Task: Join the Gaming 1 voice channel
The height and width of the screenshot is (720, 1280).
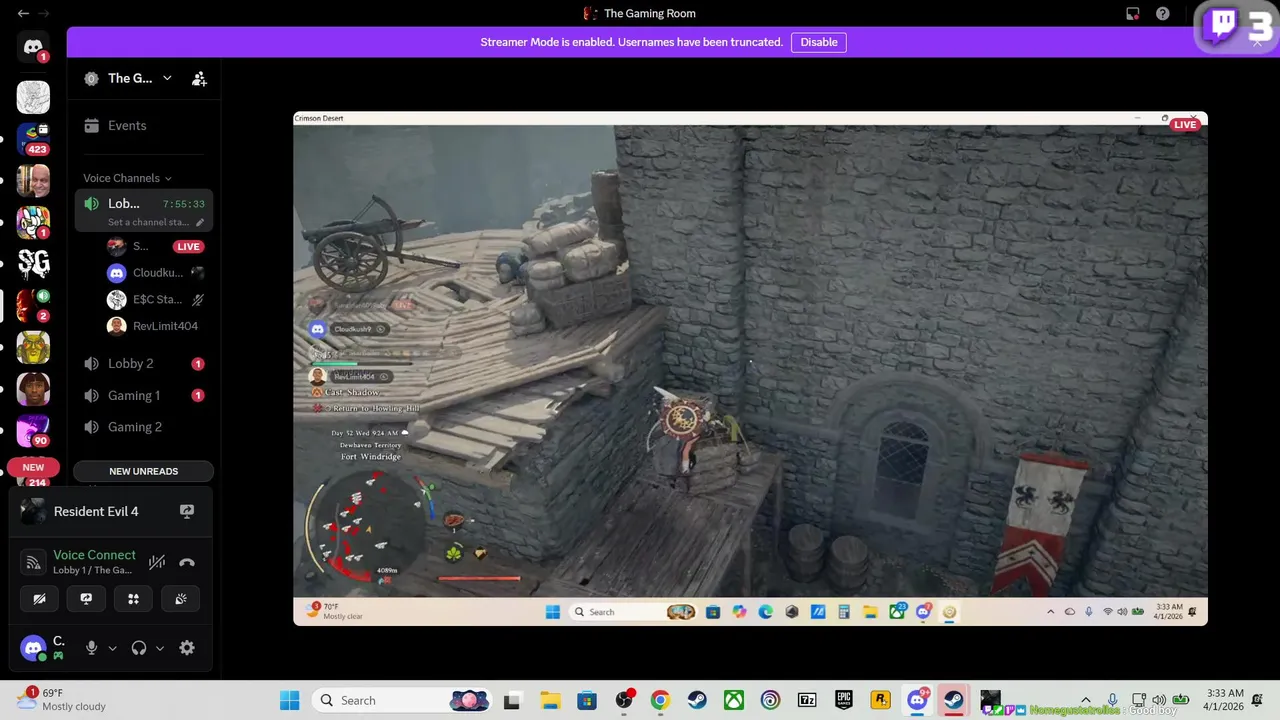Action: [x=144, y=396]
